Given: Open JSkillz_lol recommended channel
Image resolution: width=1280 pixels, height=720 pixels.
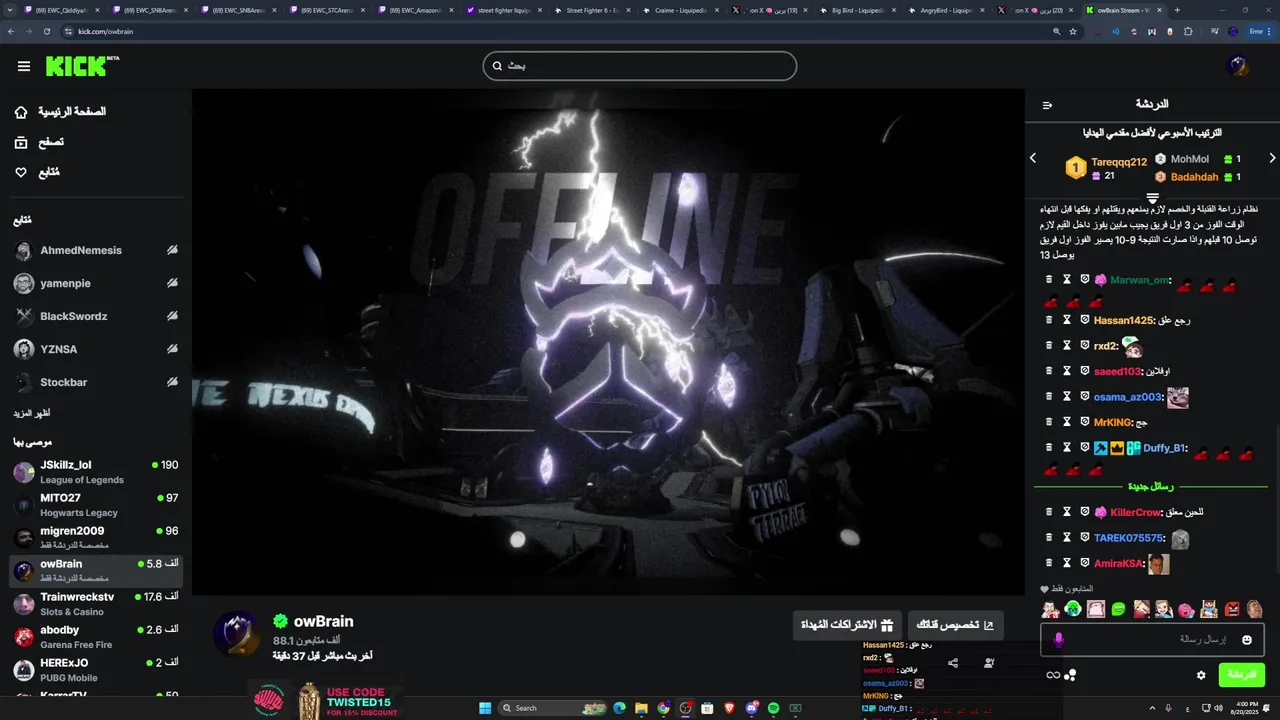Looking at the screenshot, I should 96,472.
